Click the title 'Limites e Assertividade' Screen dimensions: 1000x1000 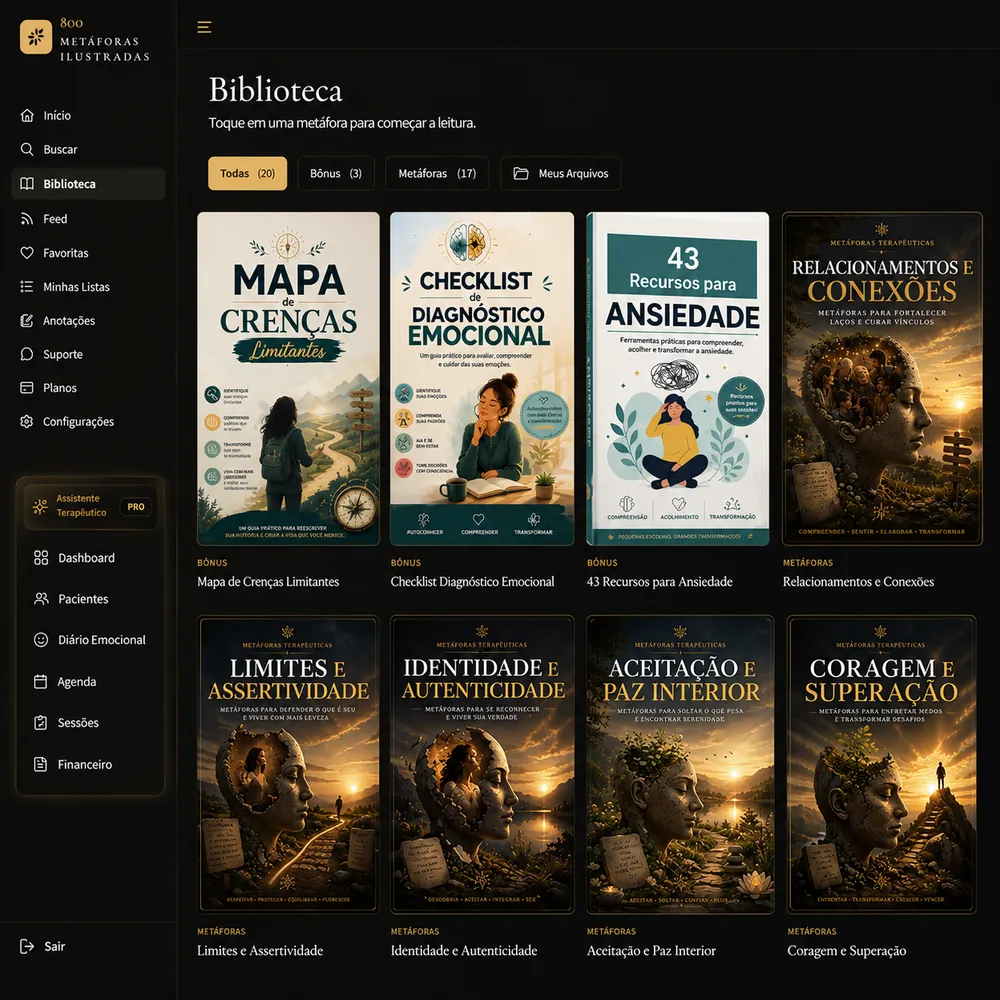pyautogui.click(x=260, y=951)
